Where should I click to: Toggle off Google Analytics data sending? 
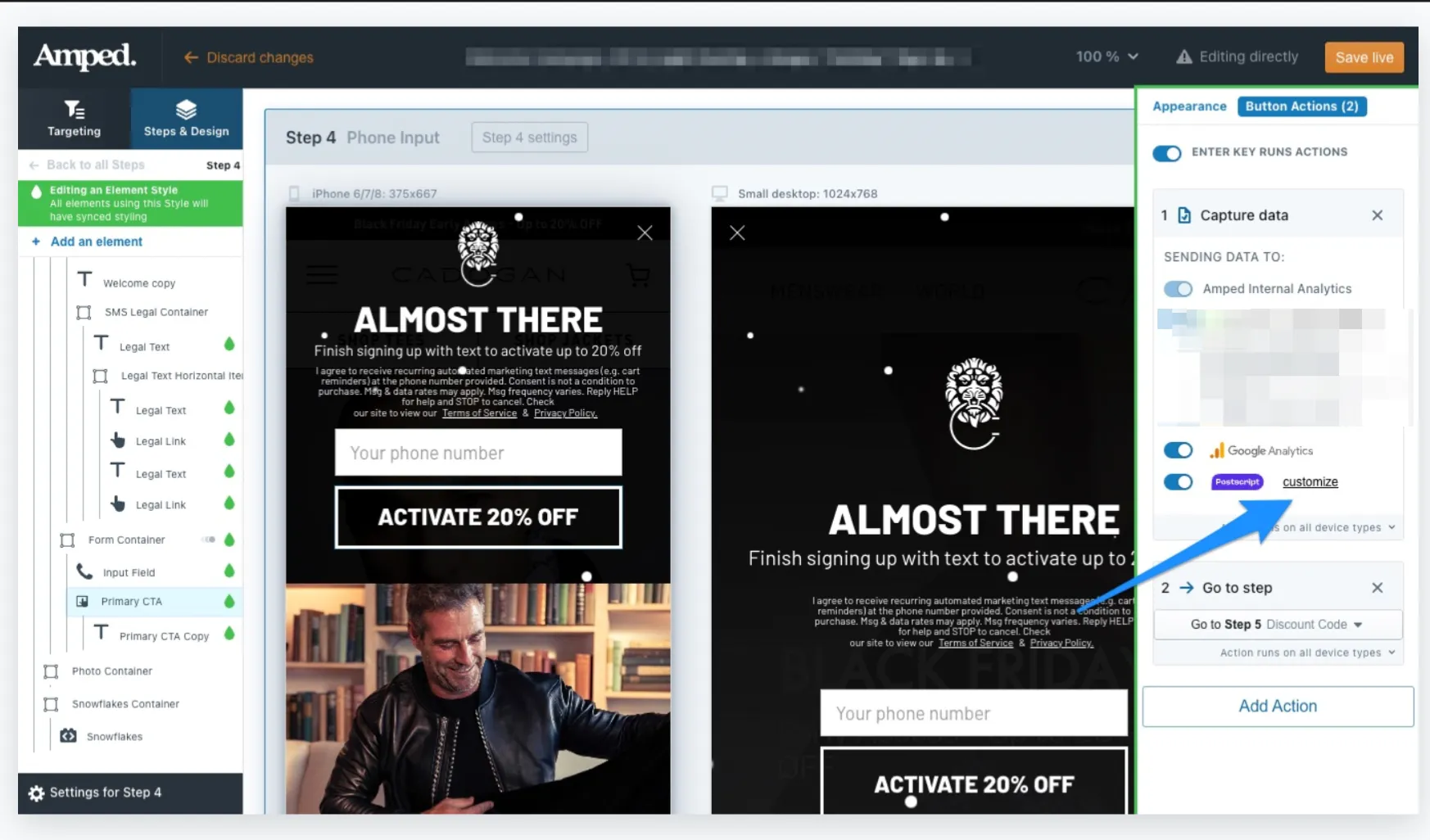coord(1178,450)
